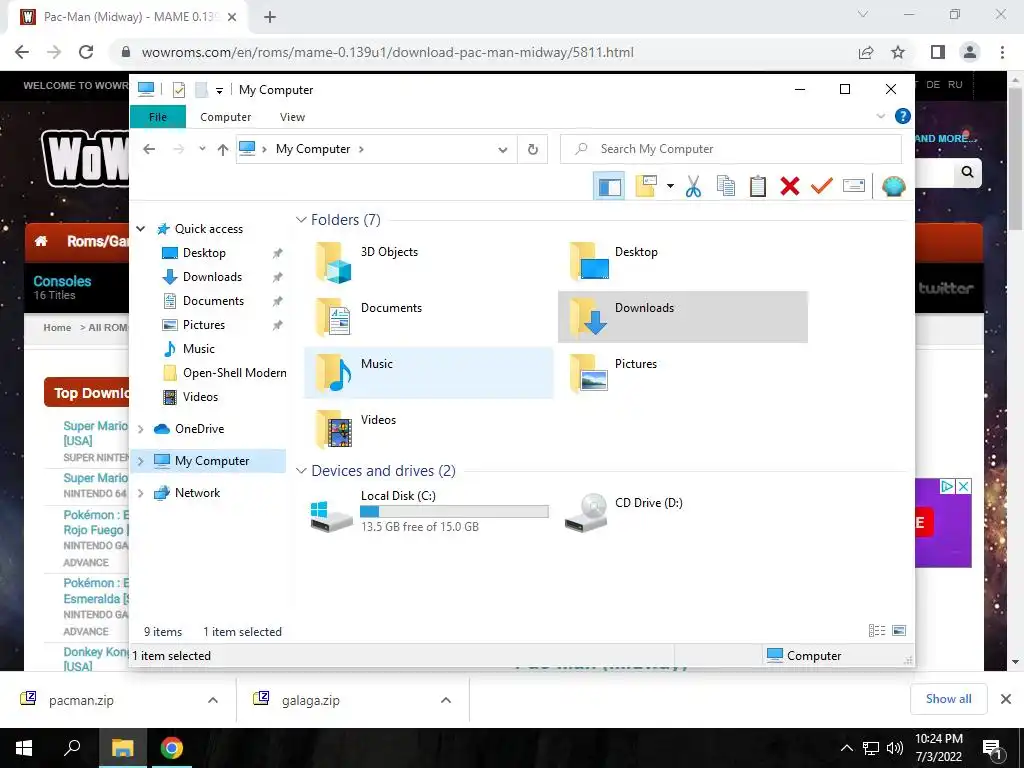This screenshot has width=1024, height=768.
Task: Open the address bar history dropdown
Action: [x=503, y=150]
